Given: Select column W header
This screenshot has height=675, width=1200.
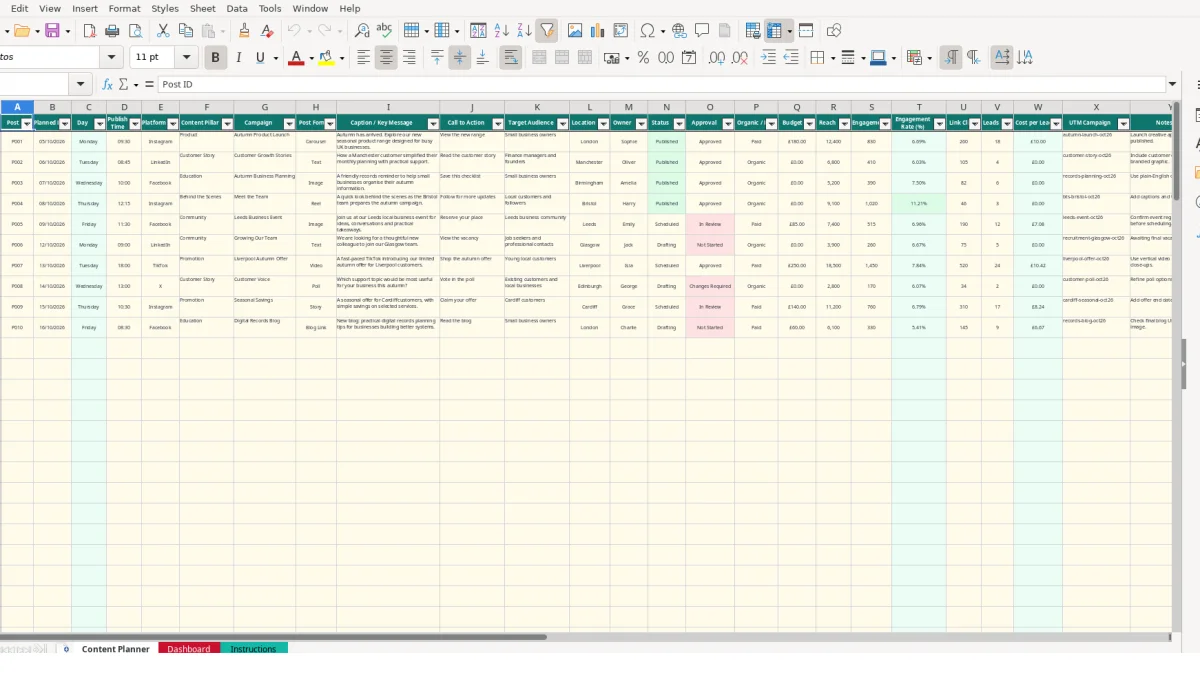Looking at the screenshot, I should [x=1038, y=107].
